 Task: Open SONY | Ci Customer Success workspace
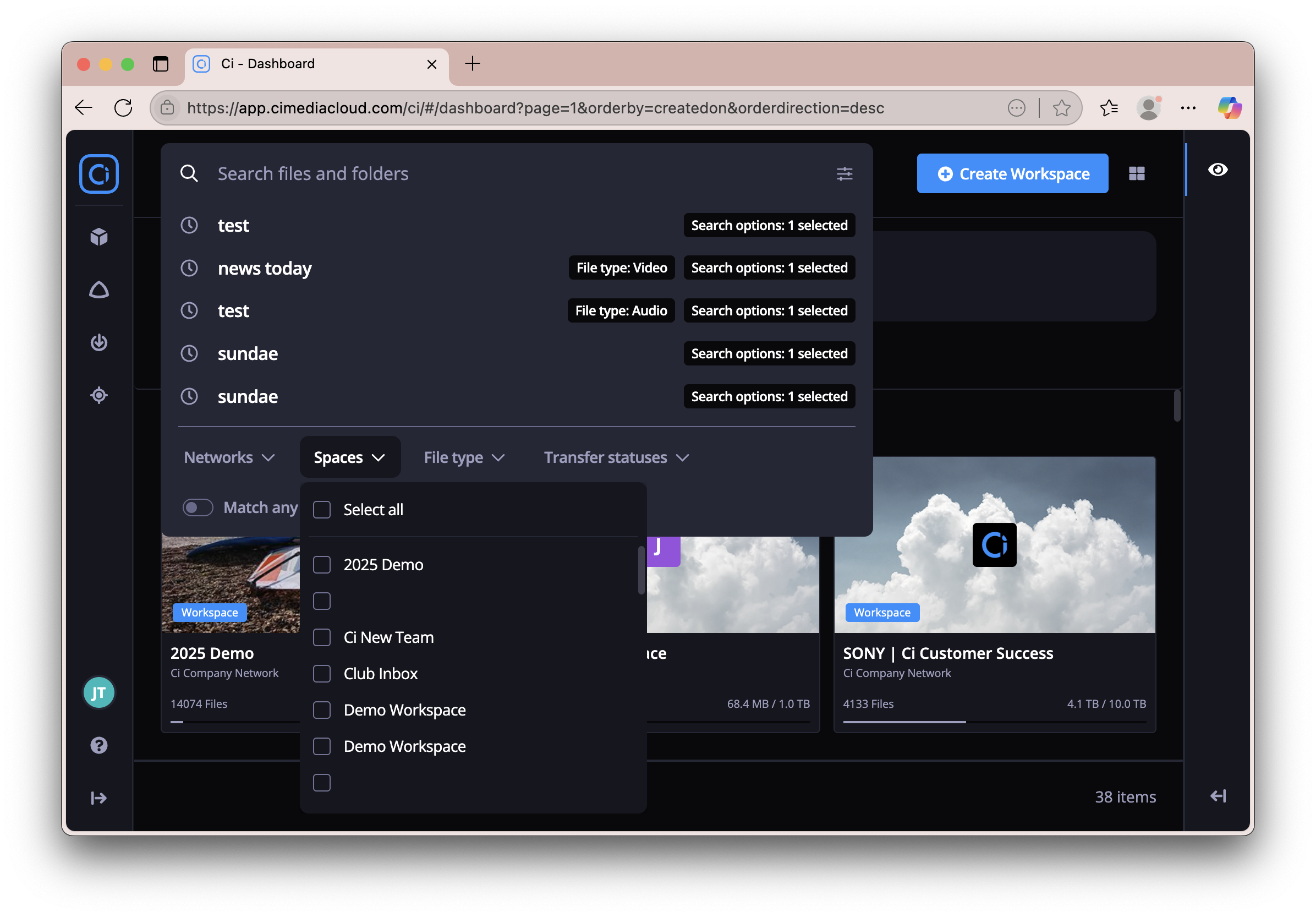[x=947, y=653]
